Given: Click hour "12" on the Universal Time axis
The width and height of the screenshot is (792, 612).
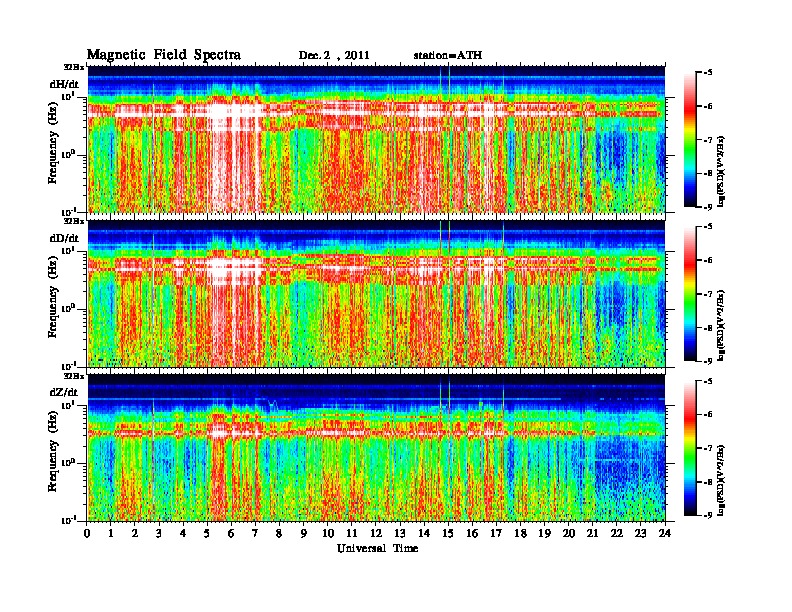Looking at the screenshot, I should (376, 533).
